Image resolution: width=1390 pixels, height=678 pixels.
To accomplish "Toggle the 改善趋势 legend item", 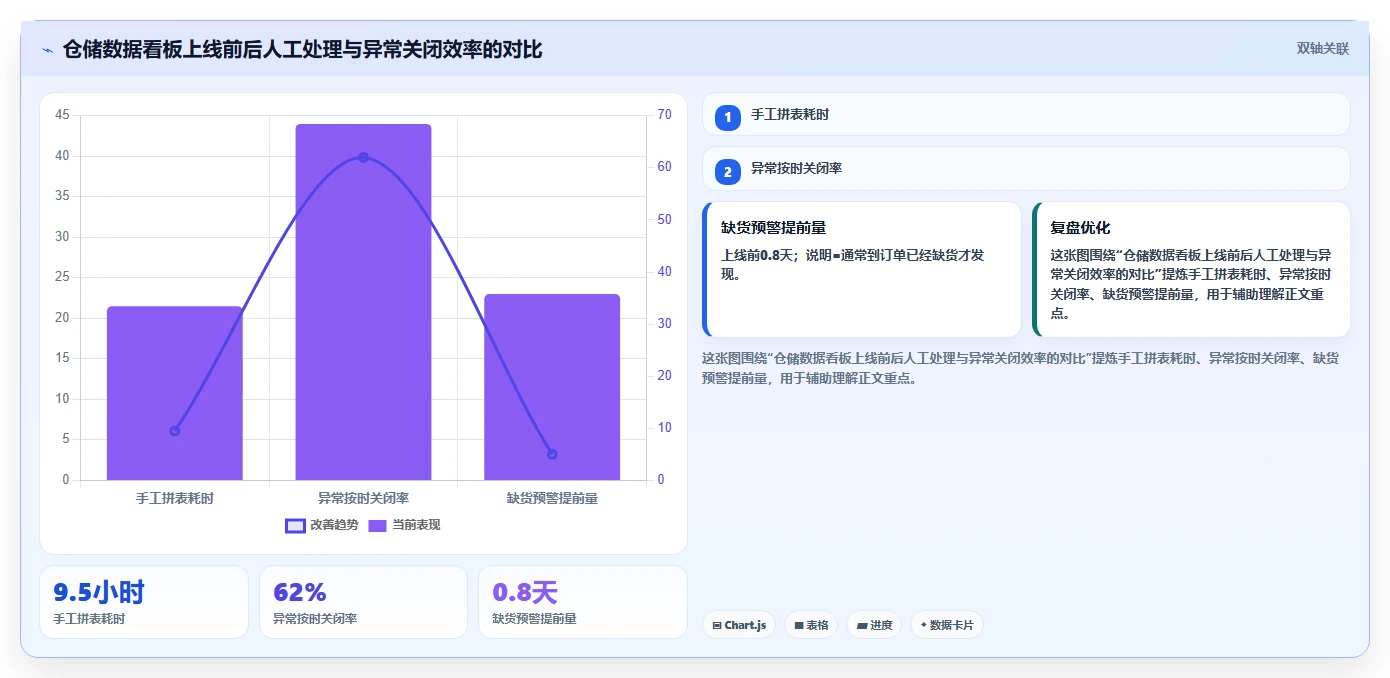I will click(x=321, y=525).
